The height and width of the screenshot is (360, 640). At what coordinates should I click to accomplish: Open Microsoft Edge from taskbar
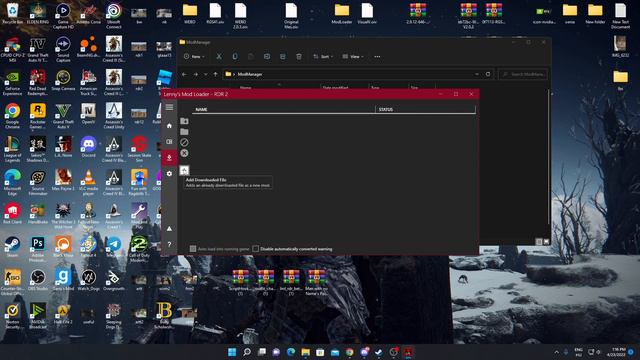click(291, 352)
